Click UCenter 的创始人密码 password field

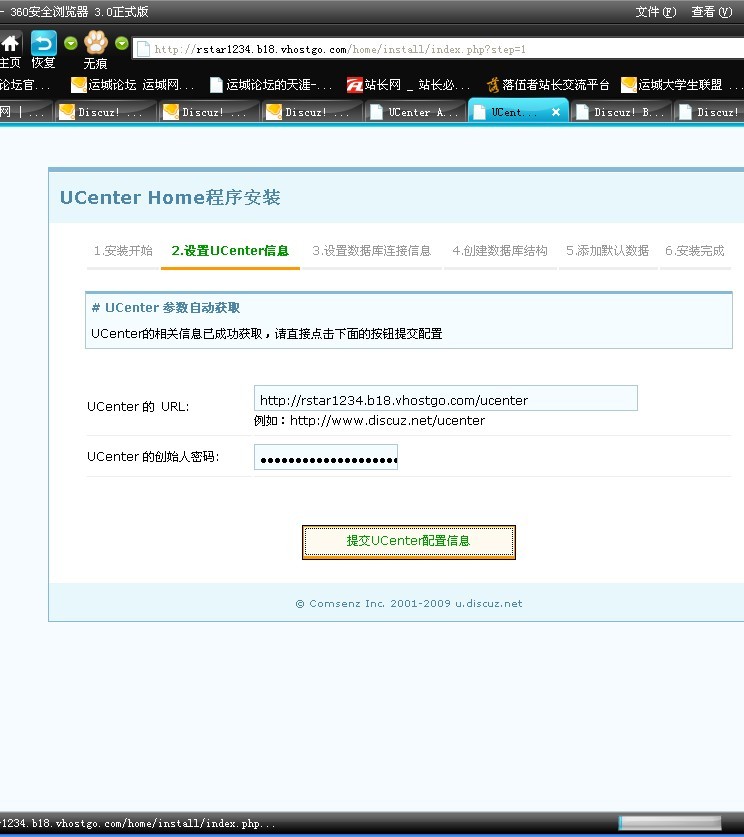click(326, 457)
